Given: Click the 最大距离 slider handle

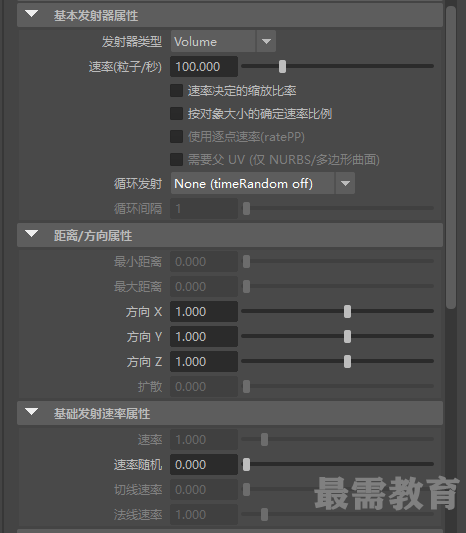Looking at the screenshot, I should coord(246,287).
